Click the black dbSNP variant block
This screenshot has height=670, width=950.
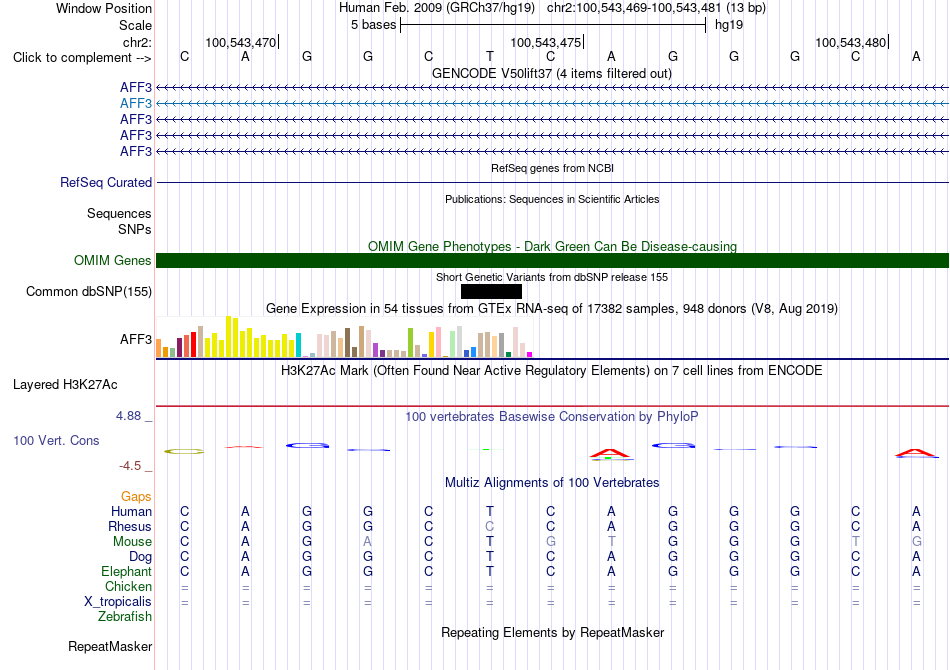491,291
